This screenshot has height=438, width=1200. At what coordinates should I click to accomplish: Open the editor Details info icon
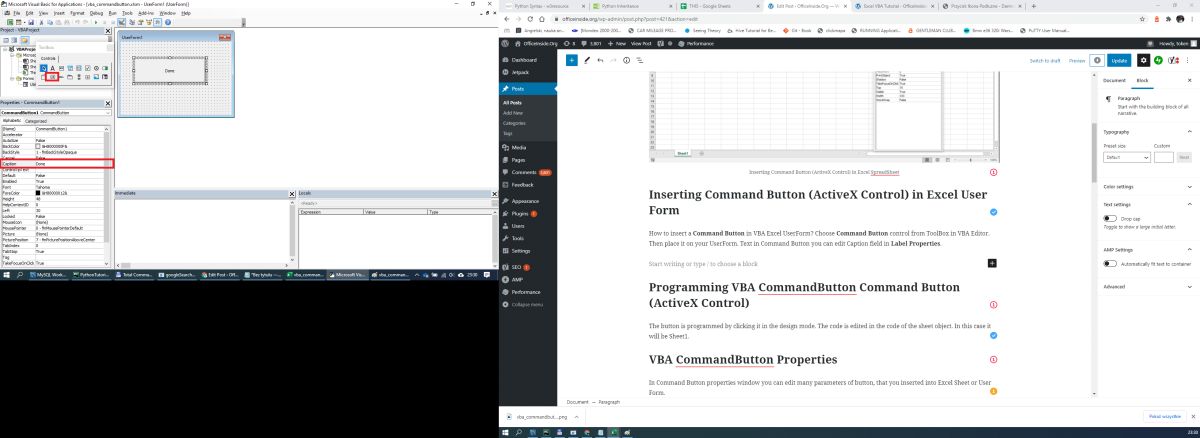pyautogui.click(x=626, y=60)
